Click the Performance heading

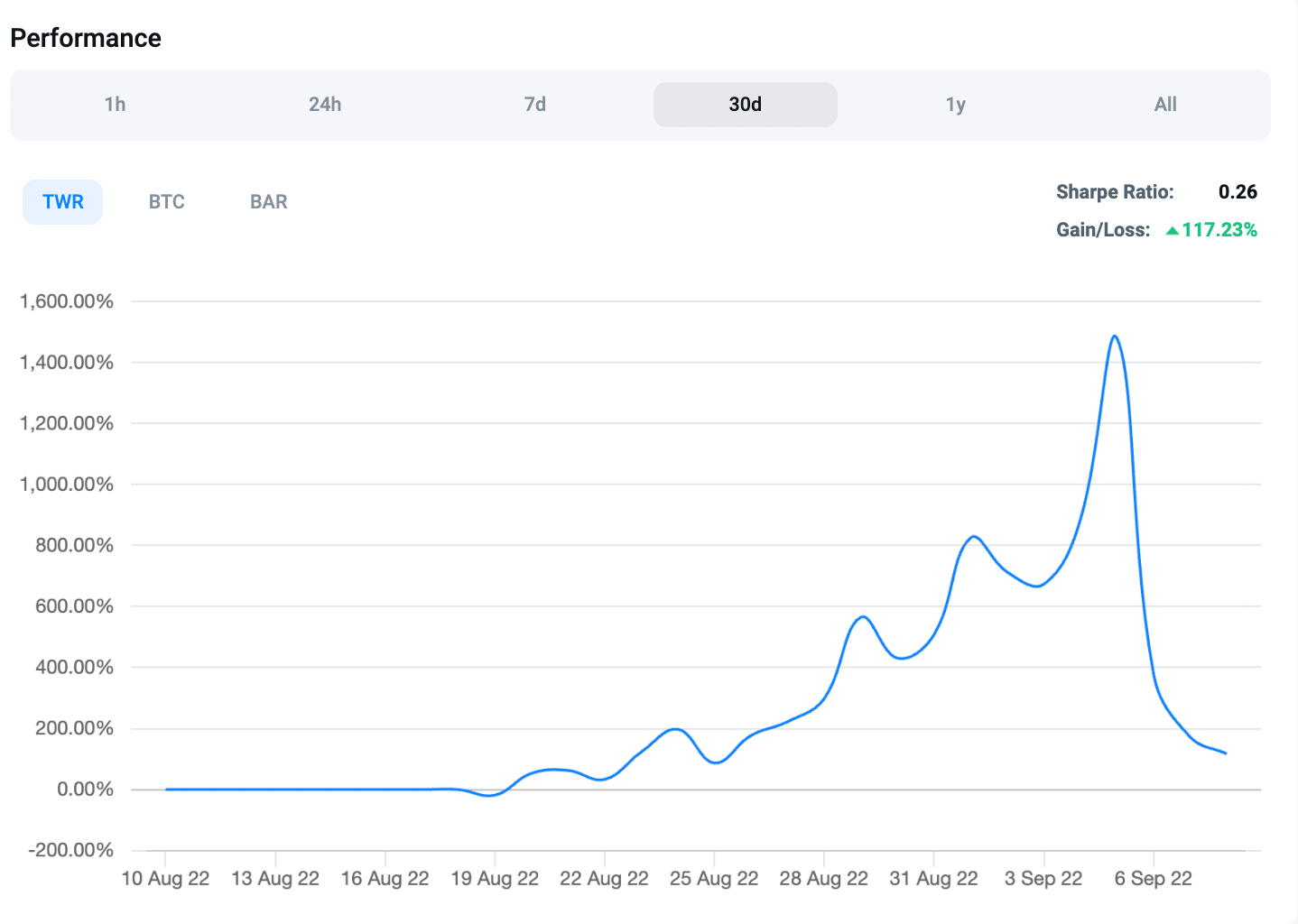86,38
